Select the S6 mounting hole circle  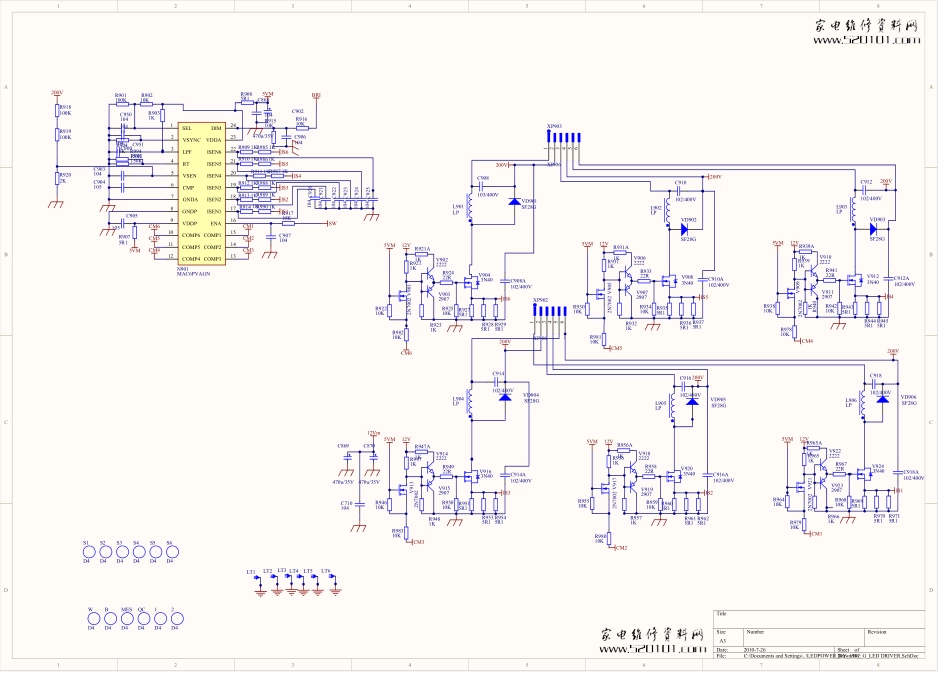[170, 552]
